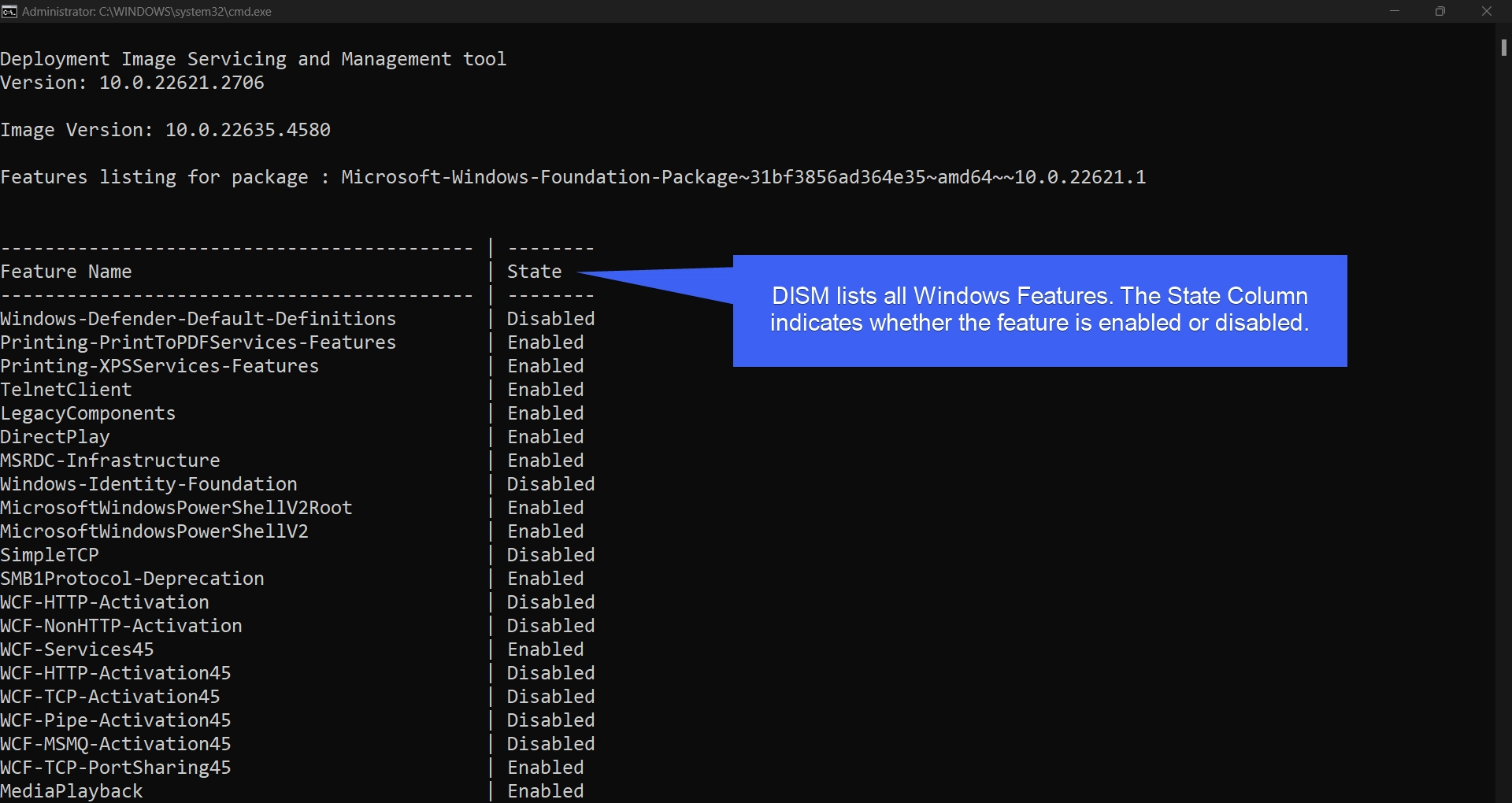Click the Disabled state of Windows-Defender-Default-Definitions
Screen dimensions: 1512x803
(551, 319)
